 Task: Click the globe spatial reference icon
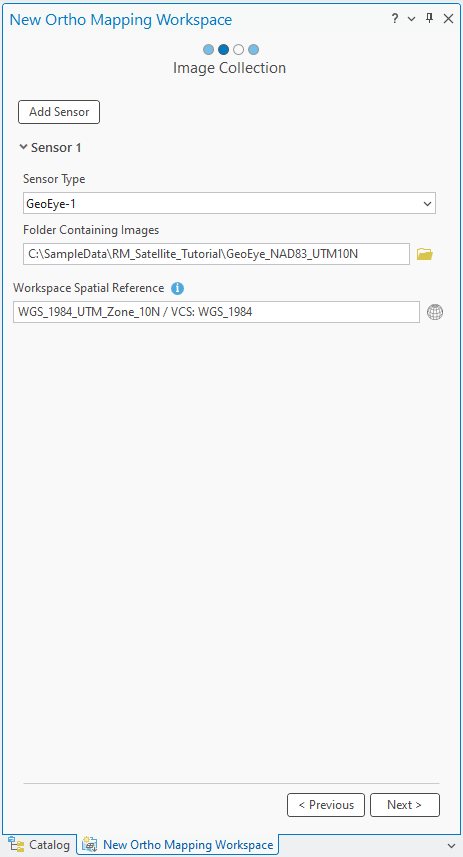[435, 312]
